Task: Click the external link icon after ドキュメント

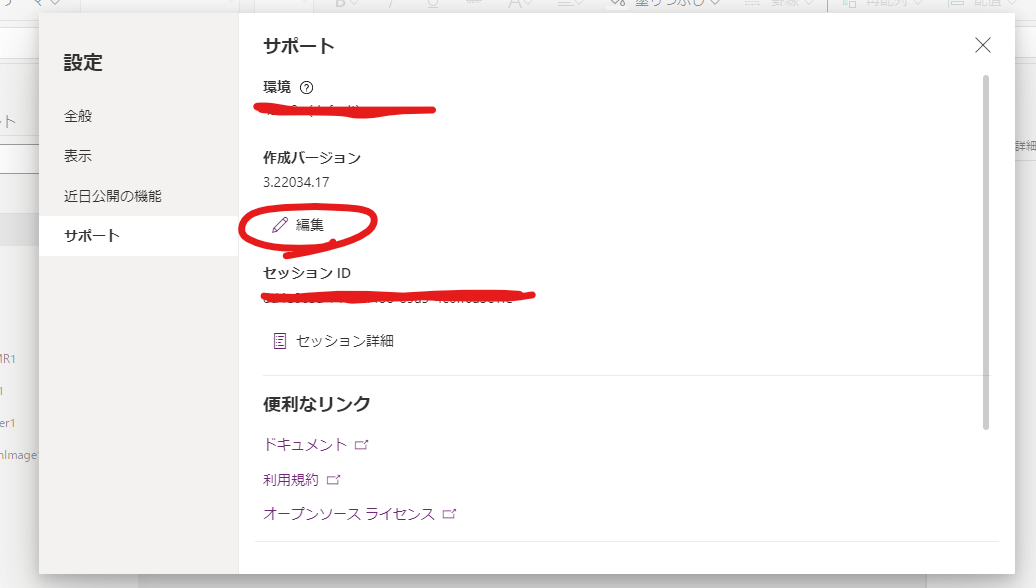Action: click(x=362, y=445)
